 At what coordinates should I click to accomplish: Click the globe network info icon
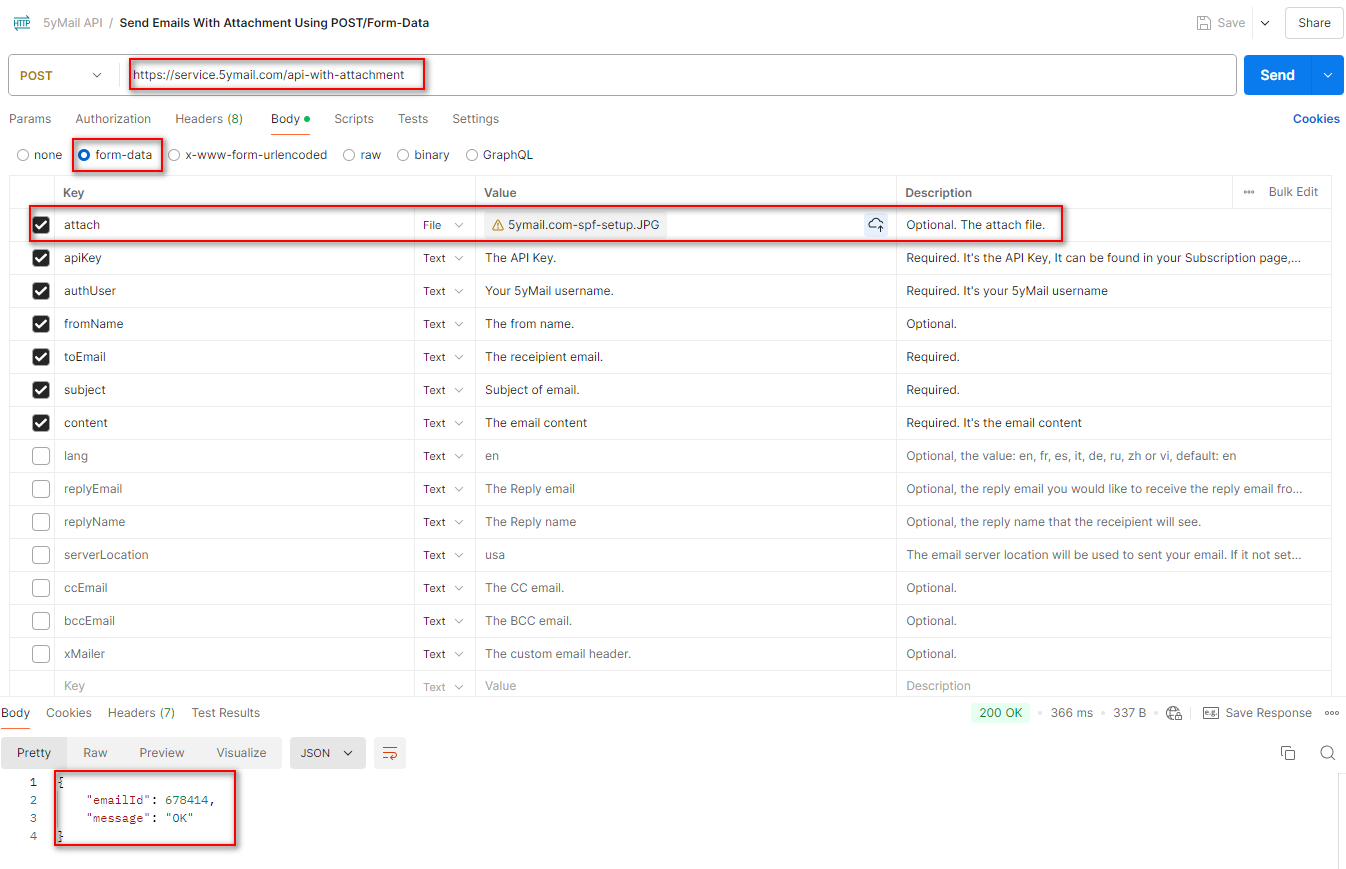tap(1174, 713)
